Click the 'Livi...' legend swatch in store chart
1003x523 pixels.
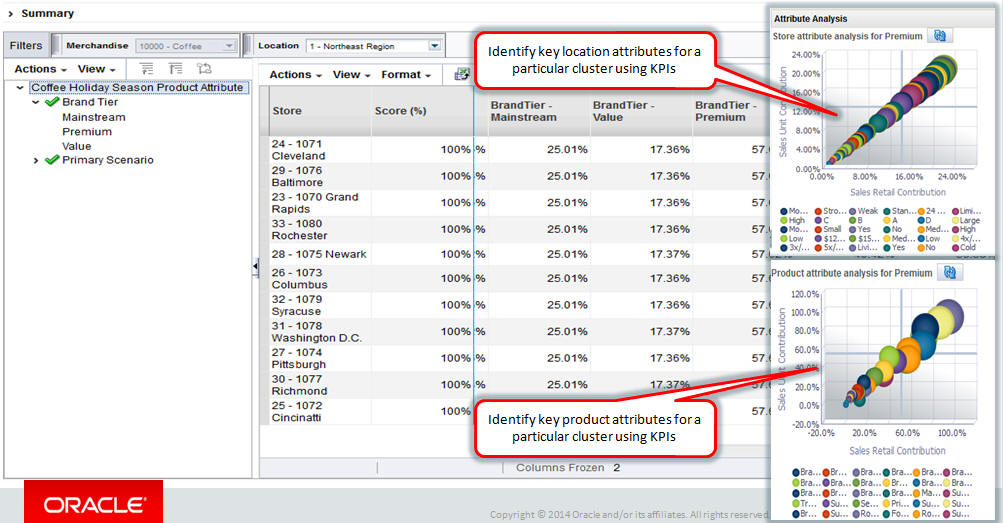point(853,247)
